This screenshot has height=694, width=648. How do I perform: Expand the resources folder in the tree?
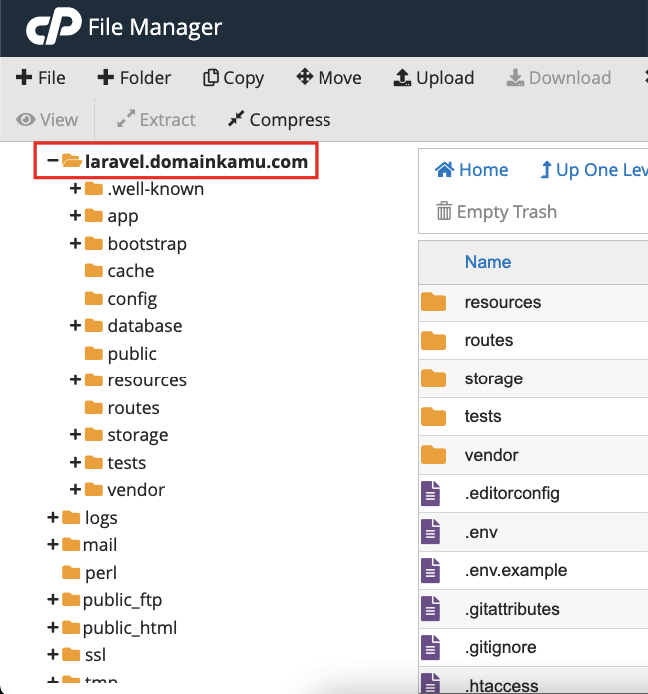[x=75, y=380]
